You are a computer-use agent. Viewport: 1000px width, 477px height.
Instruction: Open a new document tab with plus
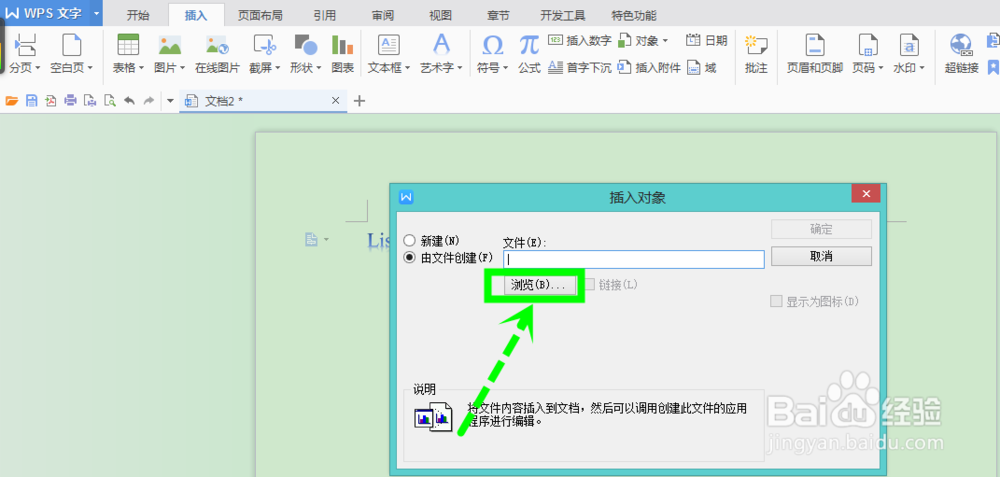360,100
